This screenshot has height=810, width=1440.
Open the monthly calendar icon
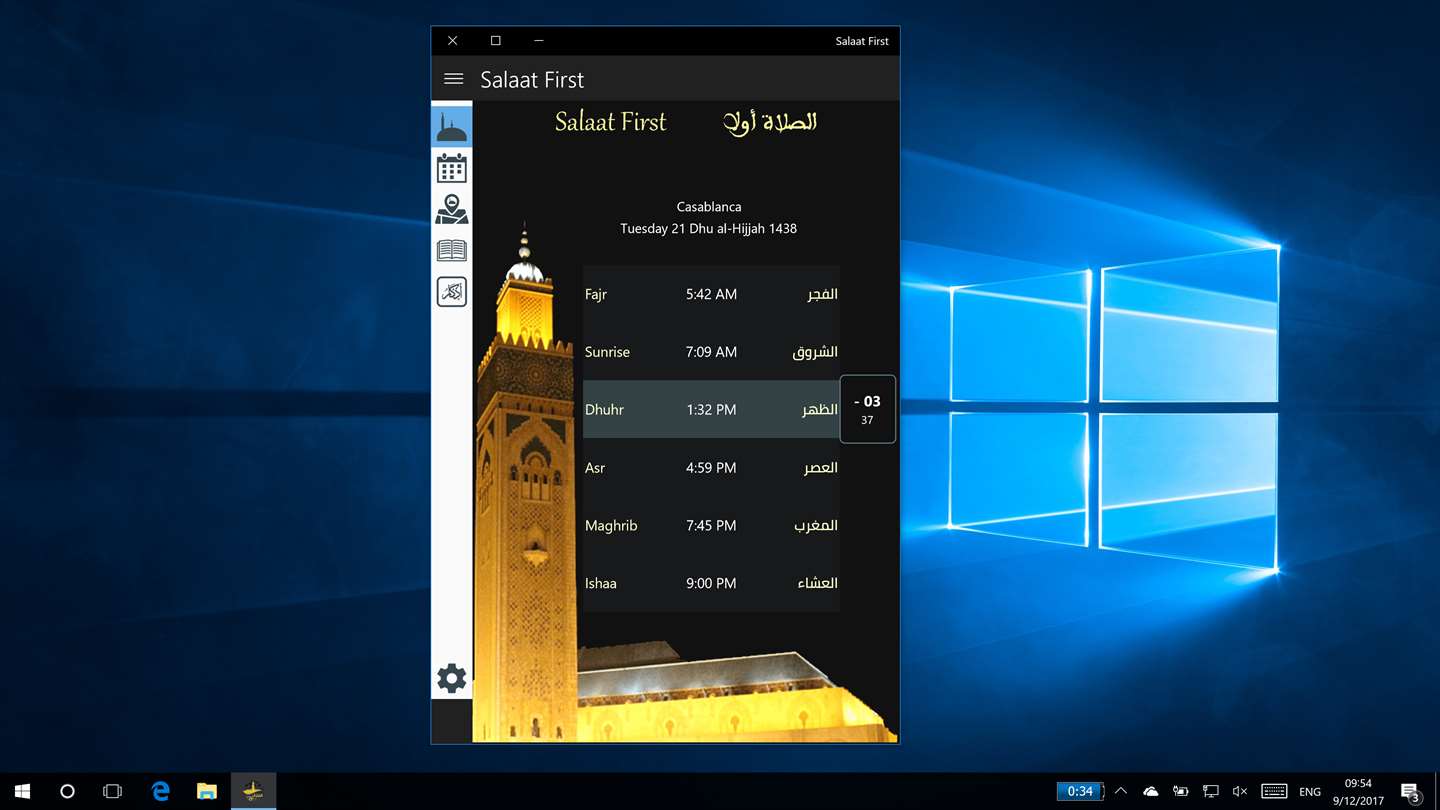[x=452, y=168]
